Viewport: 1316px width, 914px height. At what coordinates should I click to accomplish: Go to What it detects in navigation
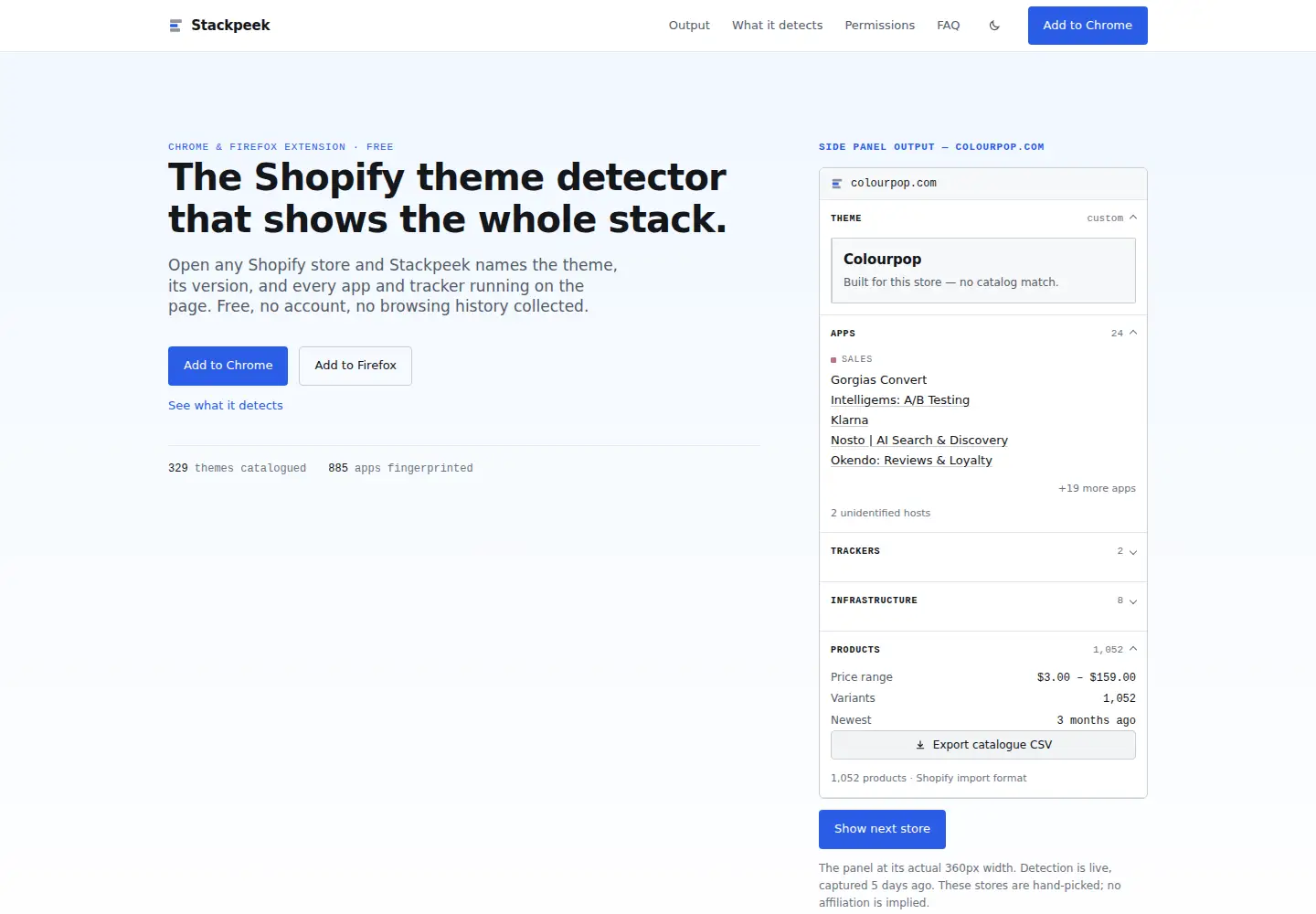coord(778,26)
